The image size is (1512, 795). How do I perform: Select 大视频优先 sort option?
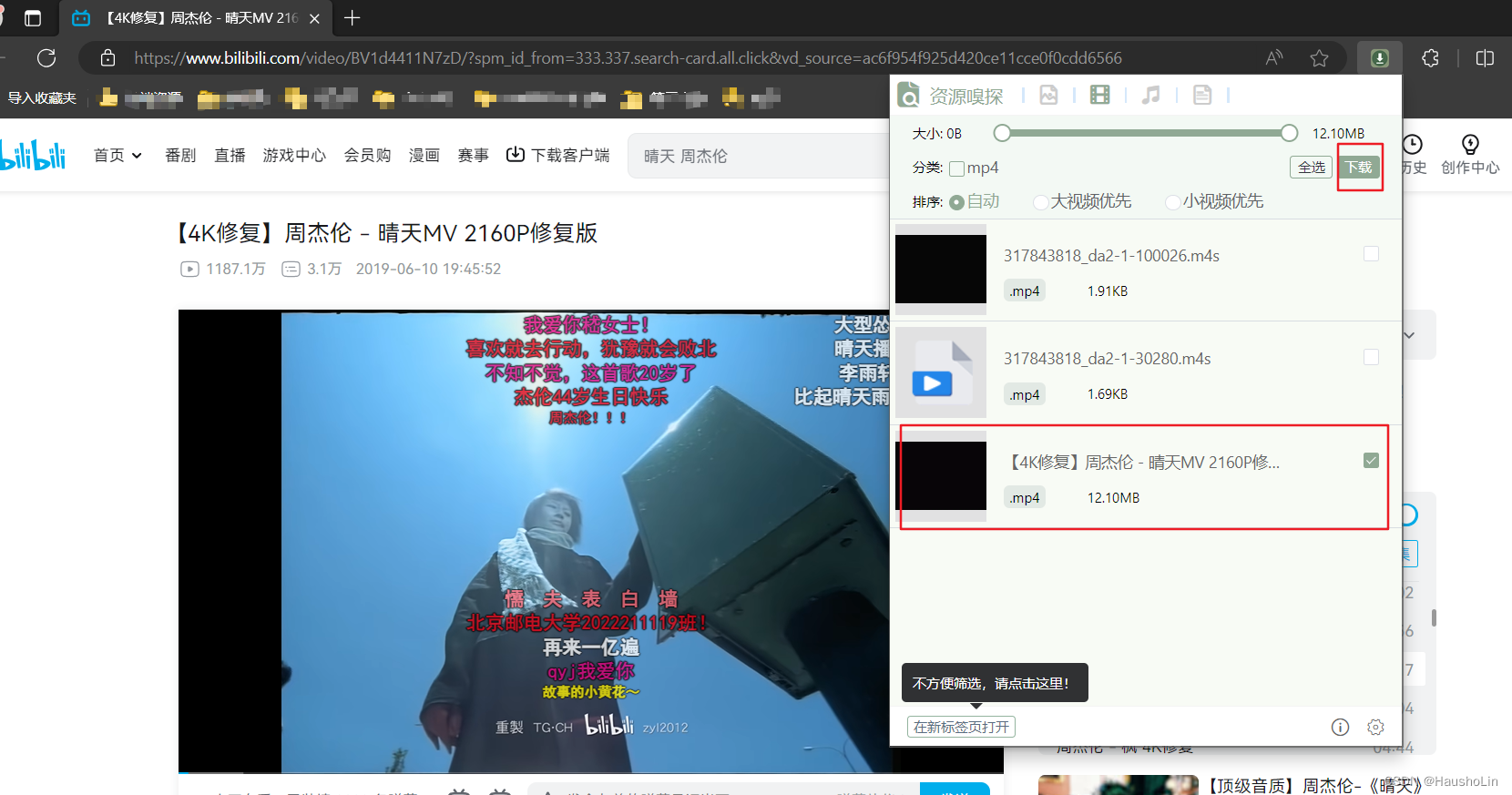pyautogui.click(x=1040, y=202)
